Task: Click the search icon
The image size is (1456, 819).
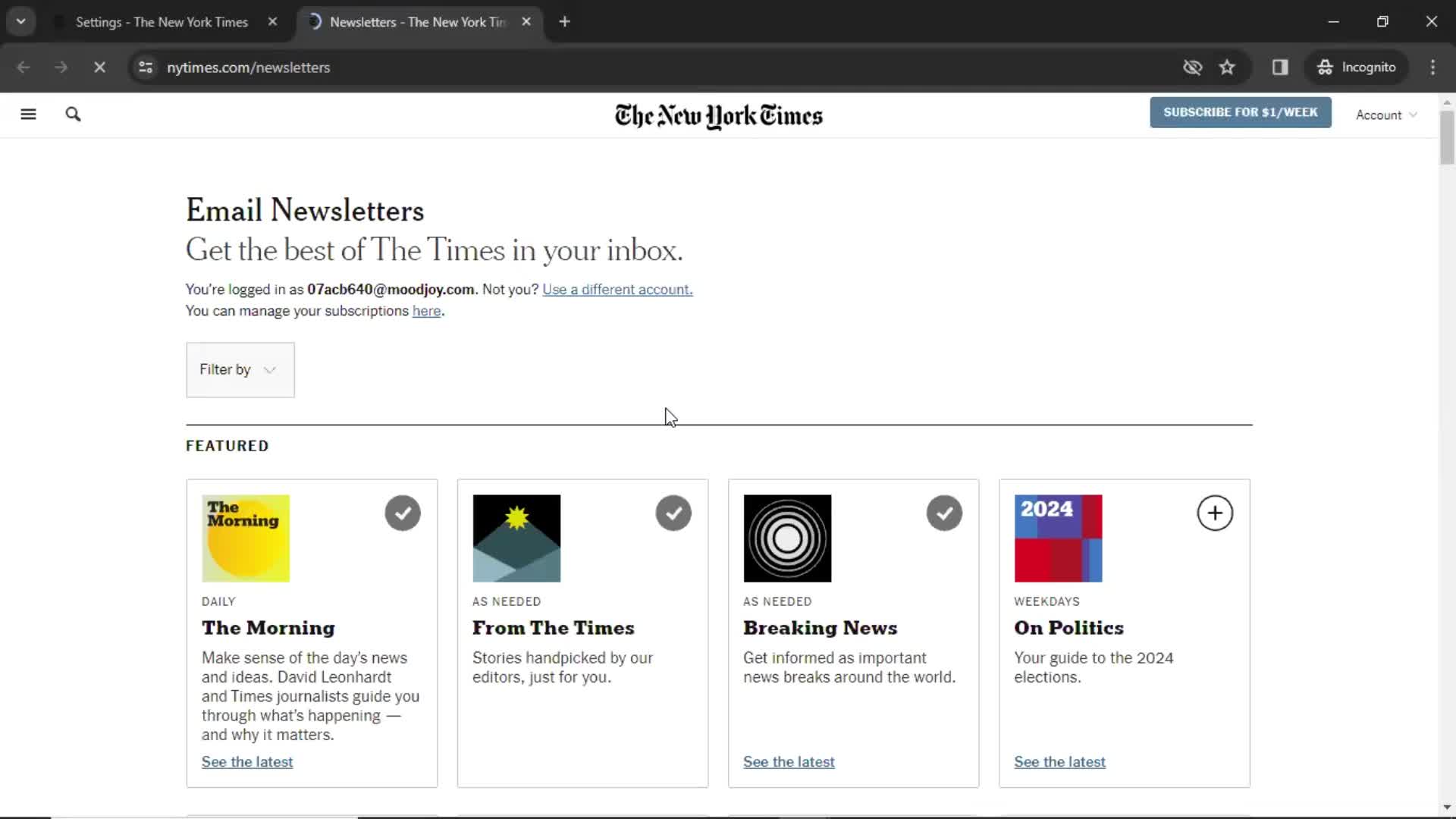Action: (73, 114)
